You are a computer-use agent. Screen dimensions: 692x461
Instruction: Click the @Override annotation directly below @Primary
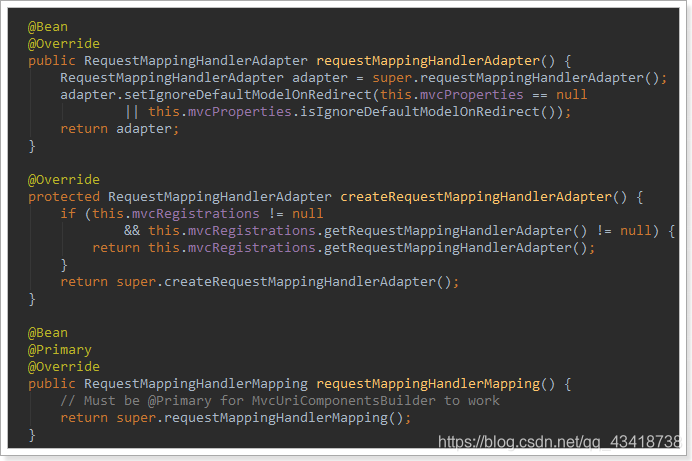tap(64, 367)
